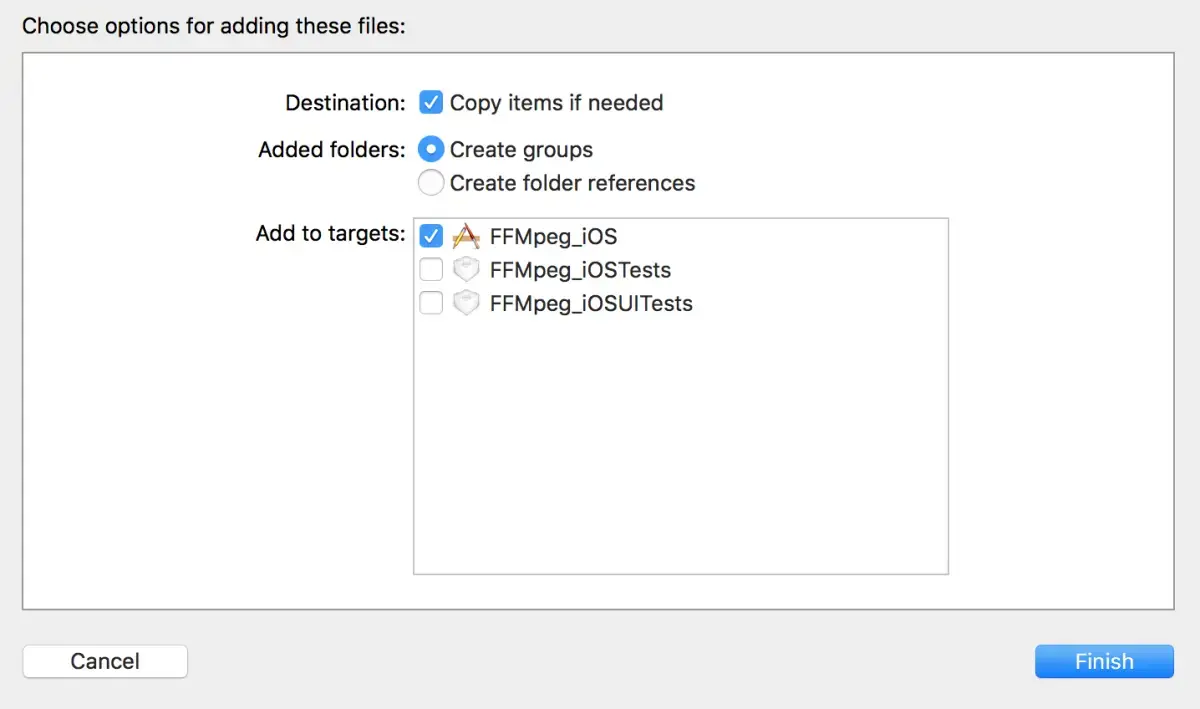Cancel adding the files
The image size is (1200, 709).
tap(104, 661)
